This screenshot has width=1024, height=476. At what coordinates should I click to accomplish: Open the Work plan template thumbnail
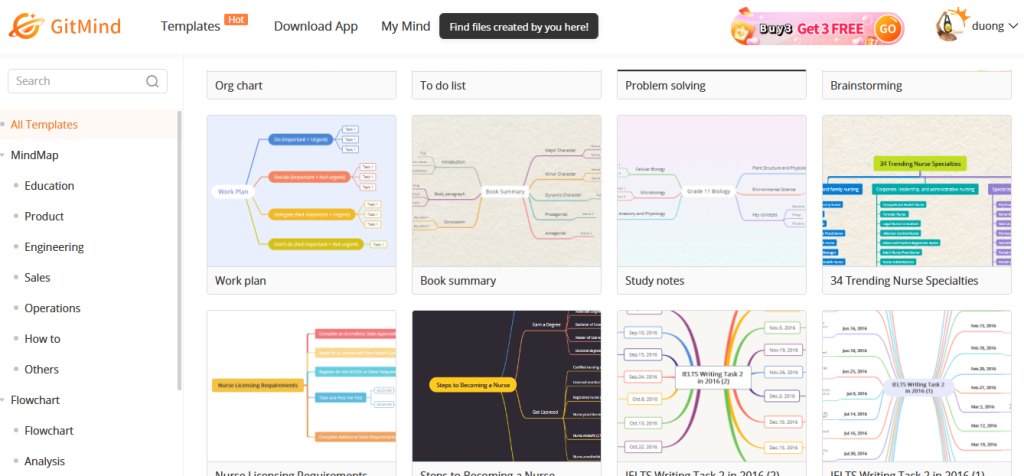click(301, 191)
